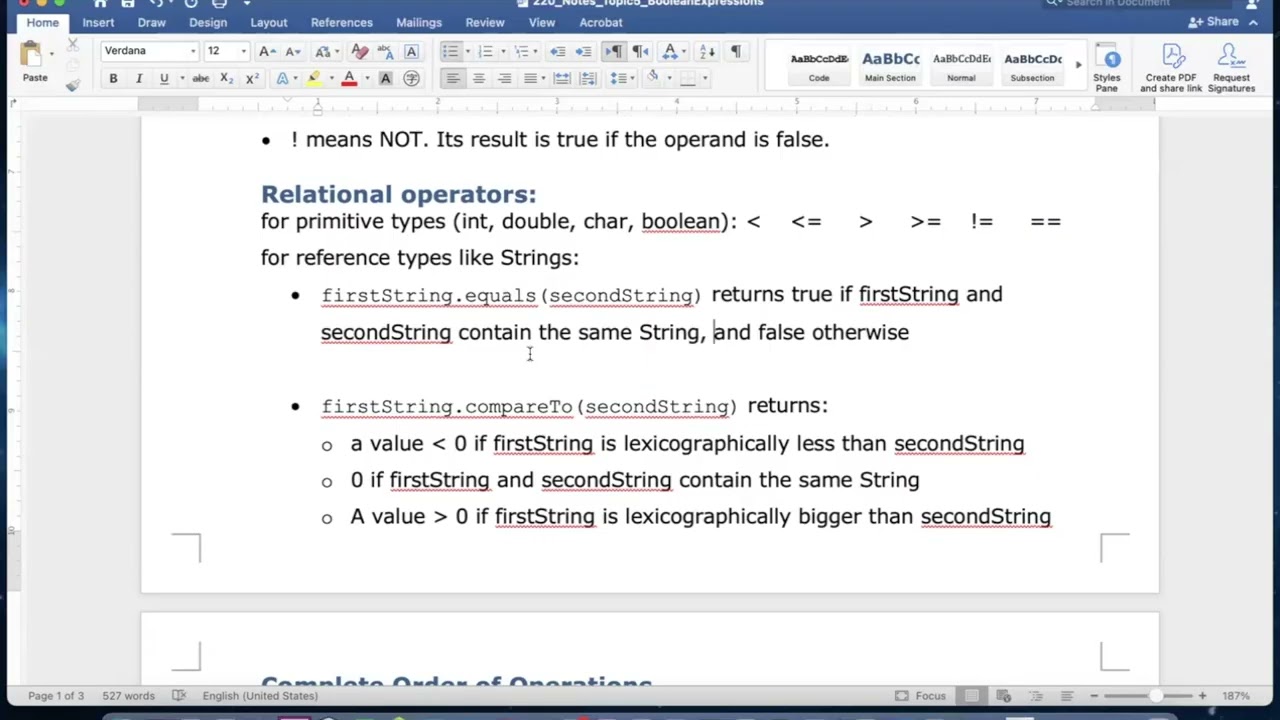
Task: Apply the red font color
Action: click(x=349, y=78)
